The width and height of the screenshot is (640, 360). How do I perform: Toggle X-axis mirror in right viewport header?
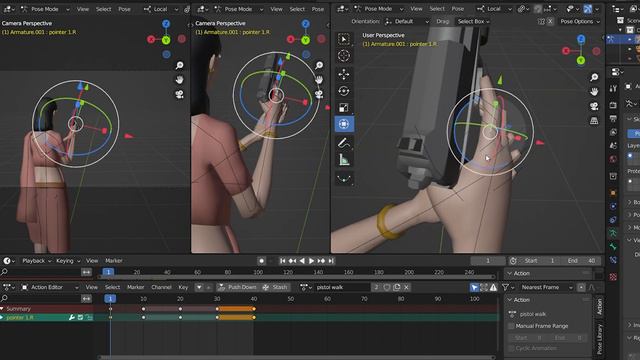click(x=550, y=21)
